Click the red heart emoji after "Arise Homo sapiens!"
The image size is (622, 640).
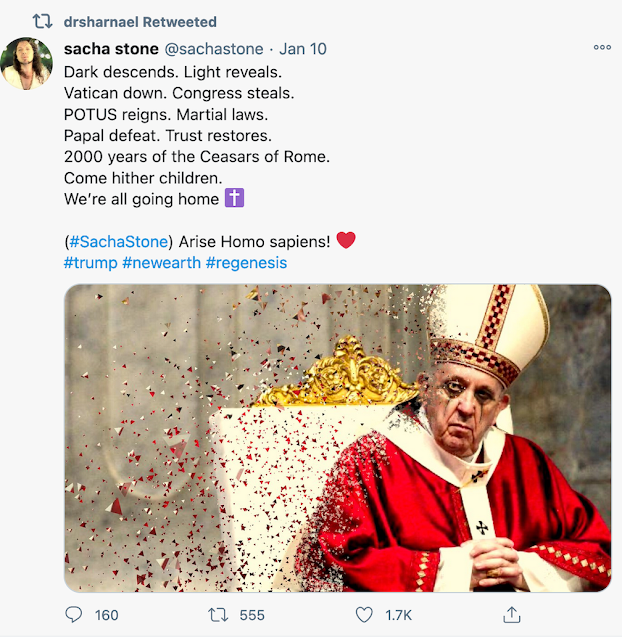(346, 241)
